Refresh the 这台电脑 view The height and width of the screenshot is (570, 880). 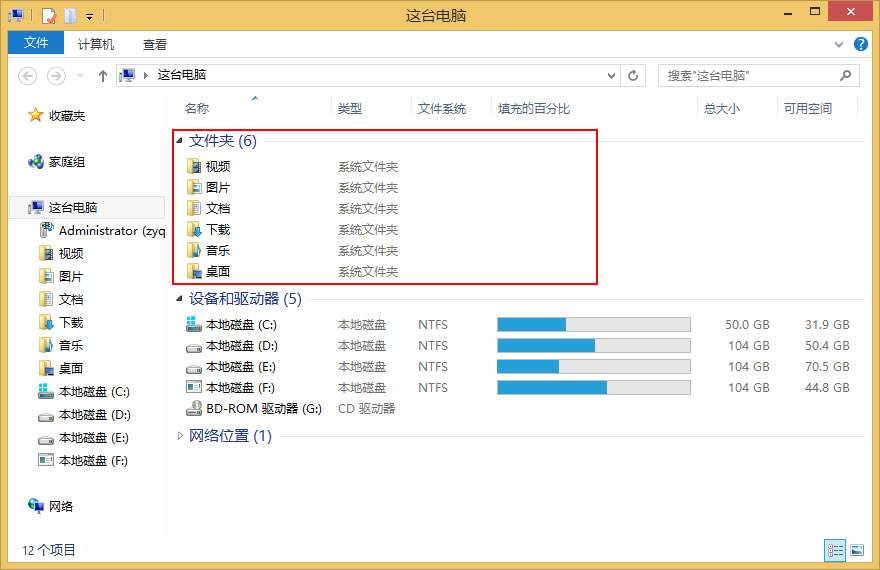[x=633, y=76]
